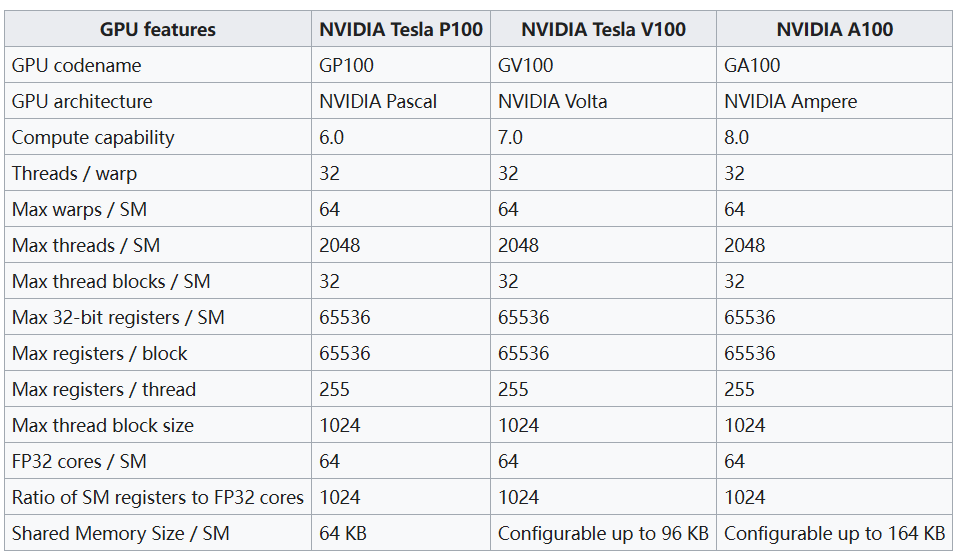Click the "GPU features" column header
The image size is (955, 558).
click(158, 29)
